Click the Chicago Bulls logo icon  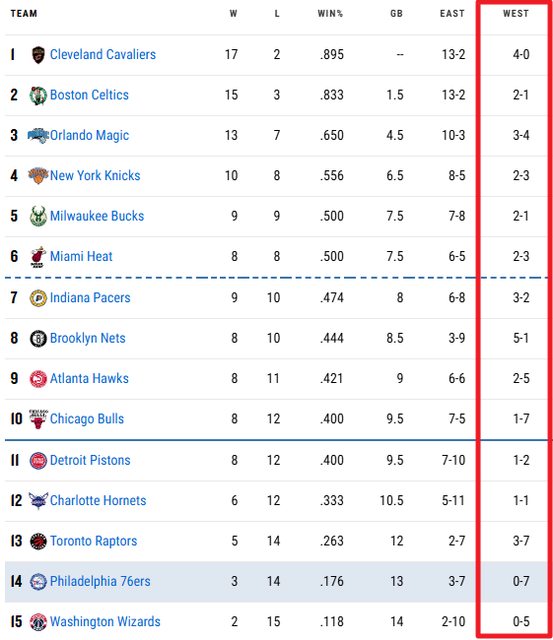[x=38, y=419]
